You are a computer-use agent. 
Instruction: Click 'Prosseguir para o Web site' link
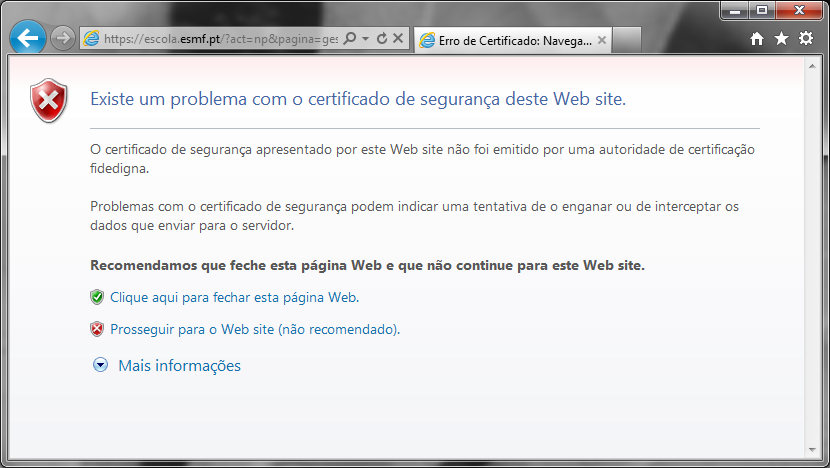255,329
